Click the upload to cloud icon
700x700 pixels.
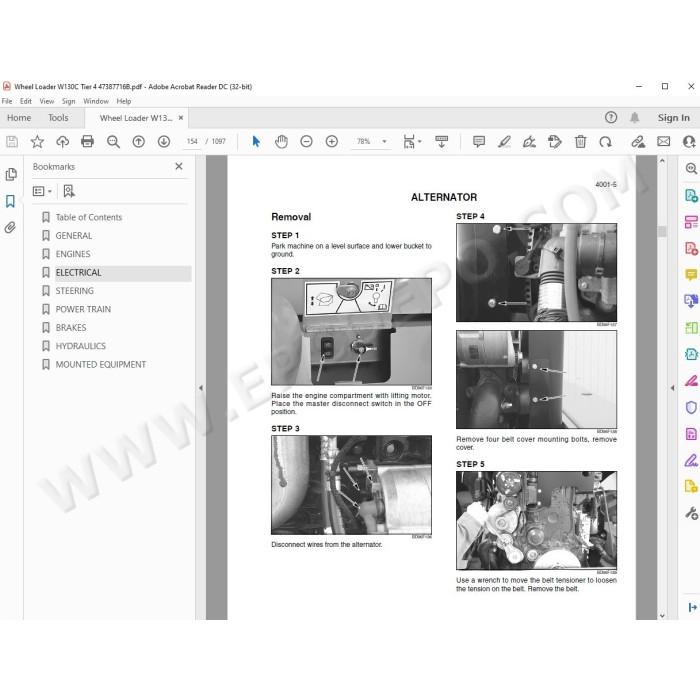[62, 142]
